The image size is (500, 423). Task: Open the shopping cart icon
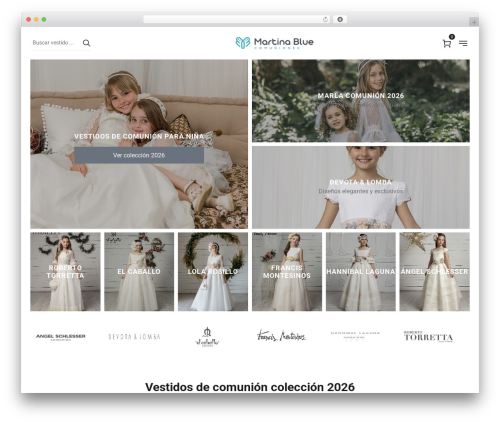click(447, 43)
